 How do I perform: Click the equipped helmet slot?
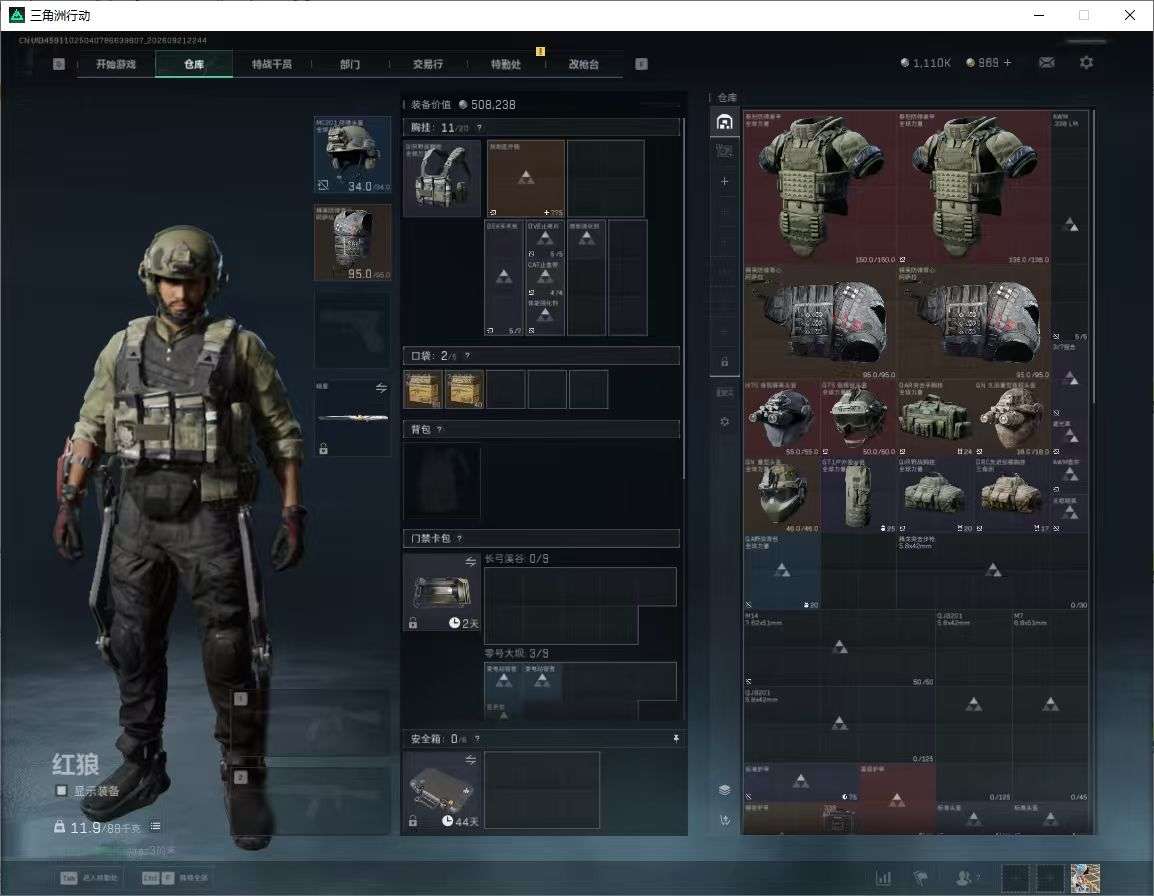353,155
